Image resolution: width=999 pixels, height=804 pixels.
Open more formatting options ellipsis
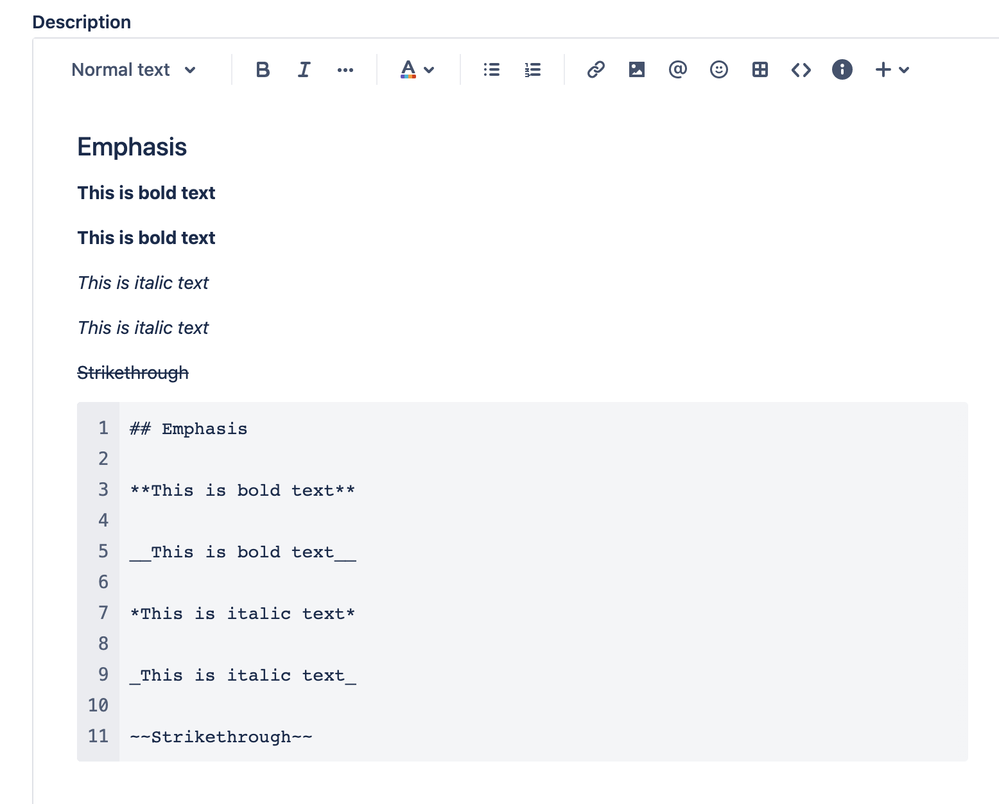click(345, 69)
